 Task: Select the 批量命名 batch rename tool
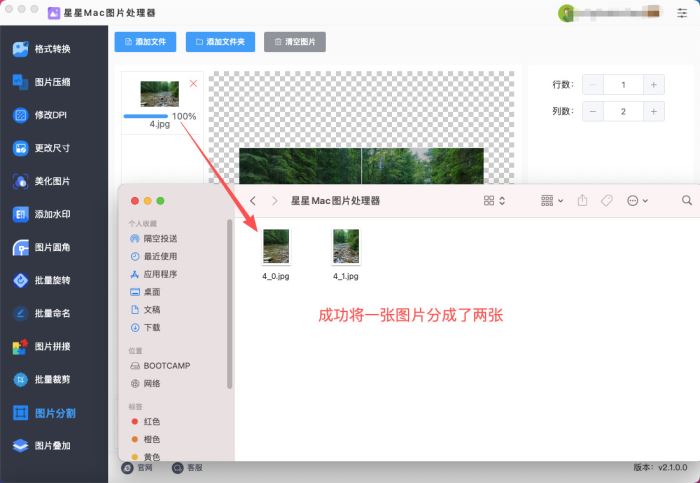pos(42,313)
